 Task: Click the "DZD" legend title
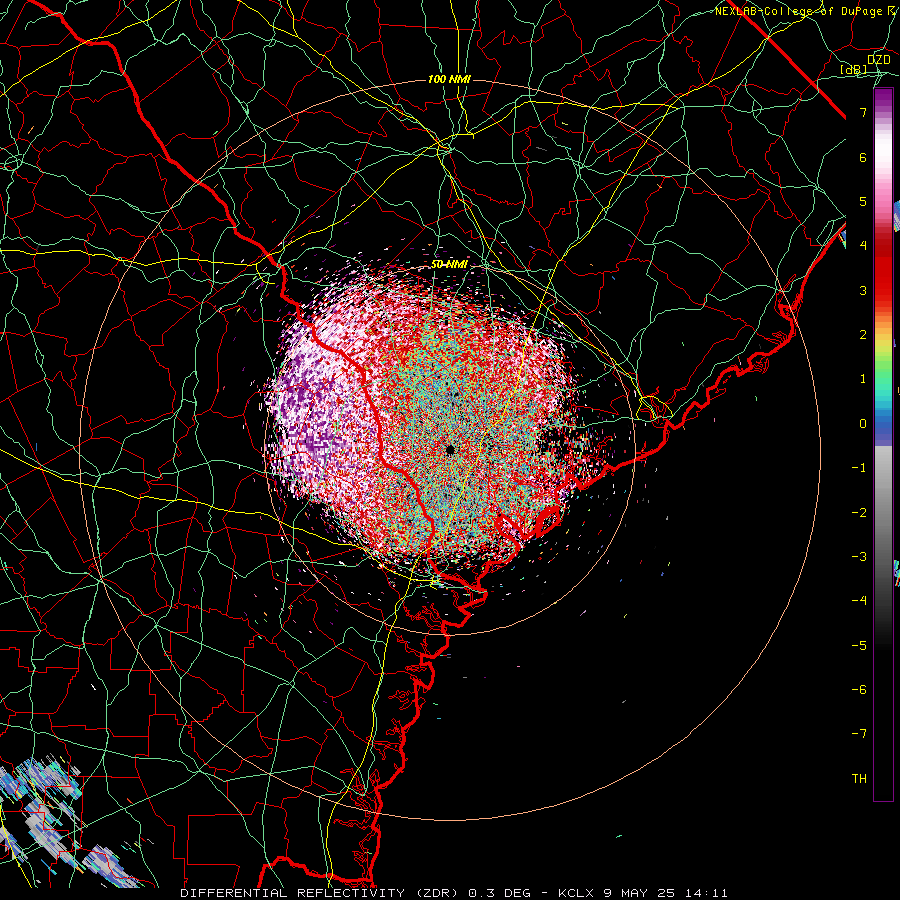tap(878, 60)
